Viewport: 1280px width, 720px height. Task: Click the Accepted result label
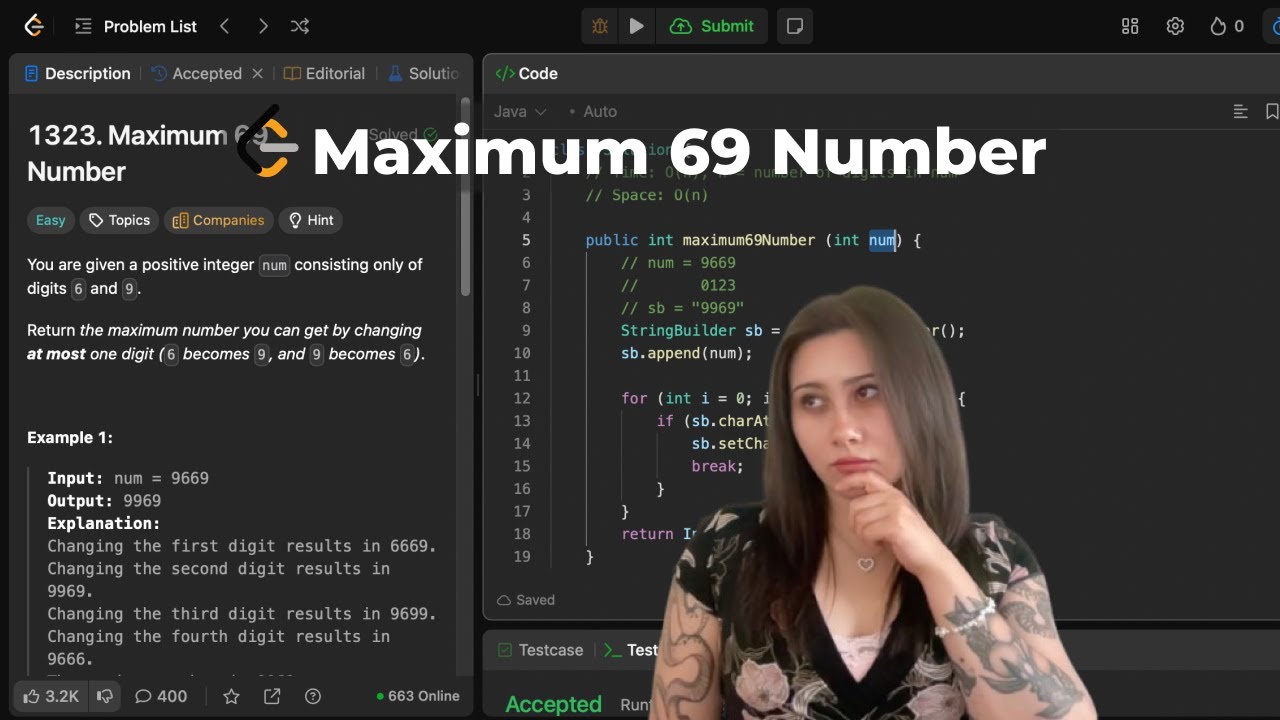tap(553, 704)
